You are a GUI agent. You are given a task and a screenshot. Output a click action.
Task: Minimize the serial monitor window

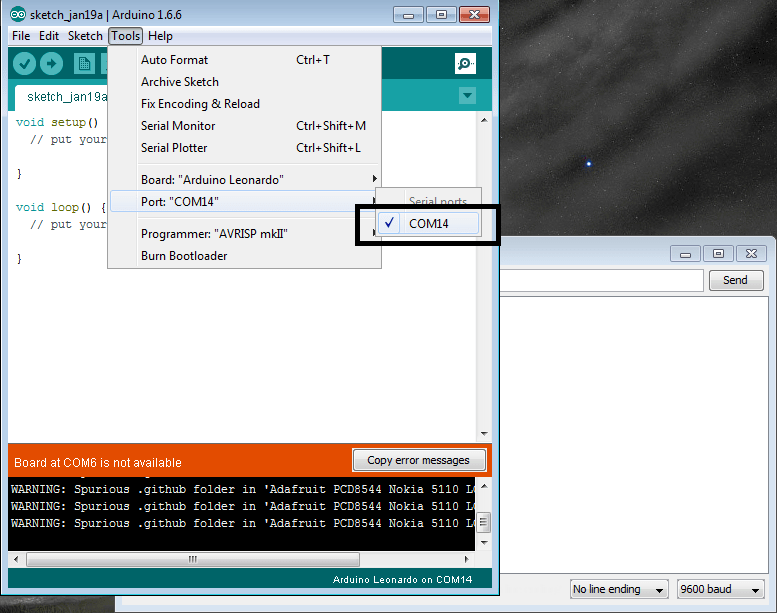click(x=685, y=254)
